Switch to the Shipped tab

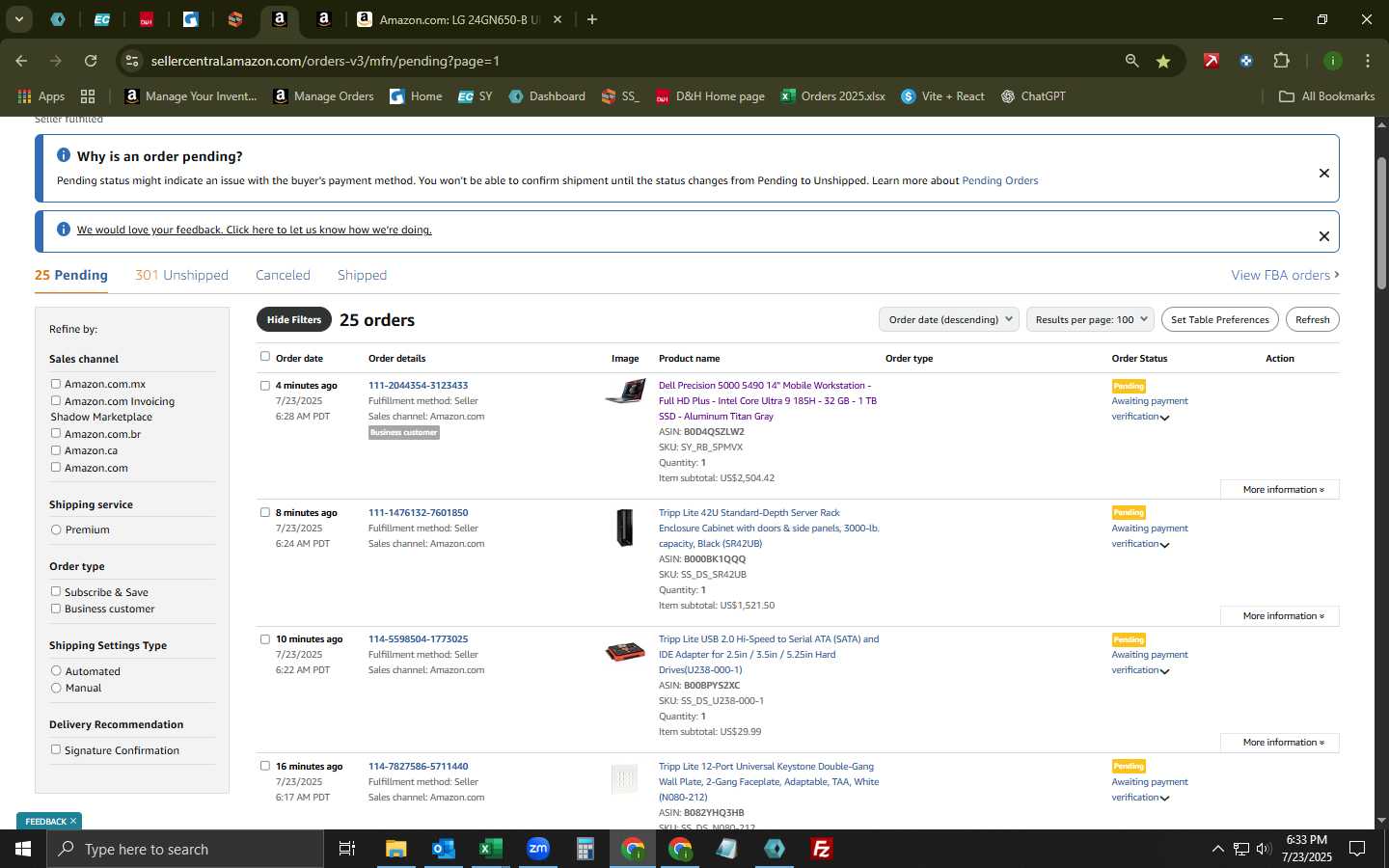[362, 275]
